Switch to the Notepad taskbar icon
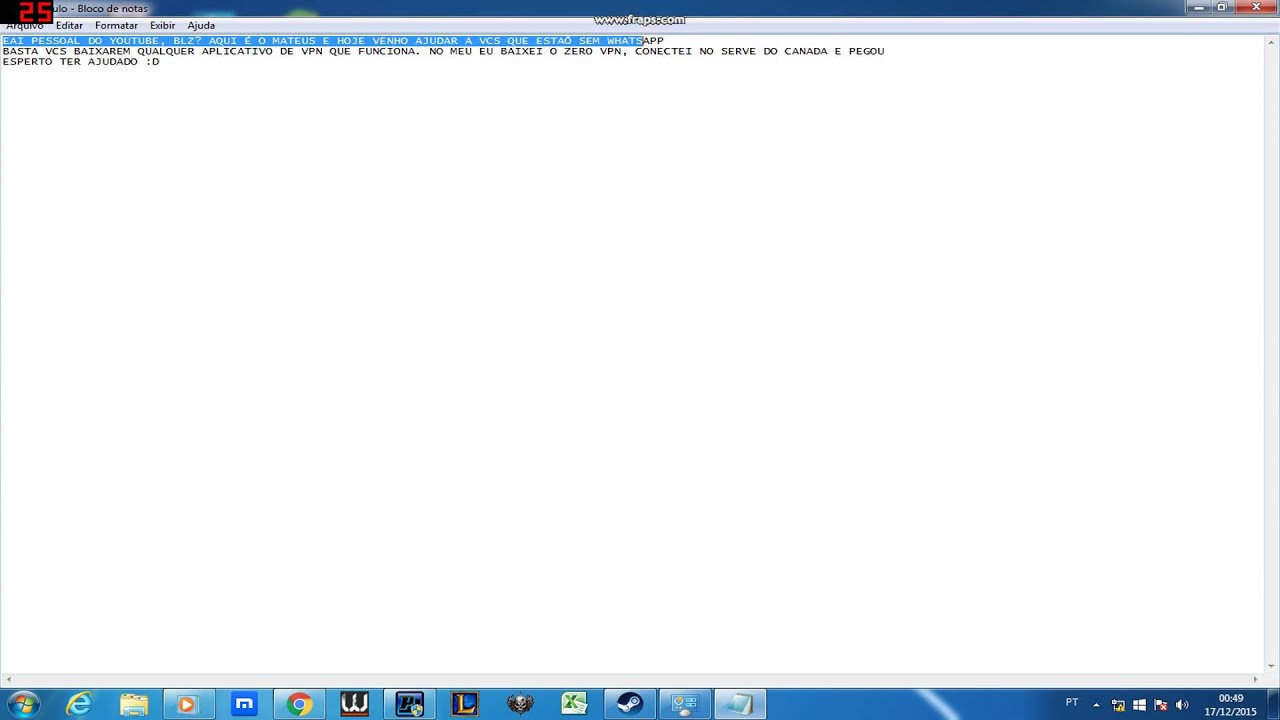Image resolution: width=1280 pixels, height=720 pixels. click(x=740, y=705)
